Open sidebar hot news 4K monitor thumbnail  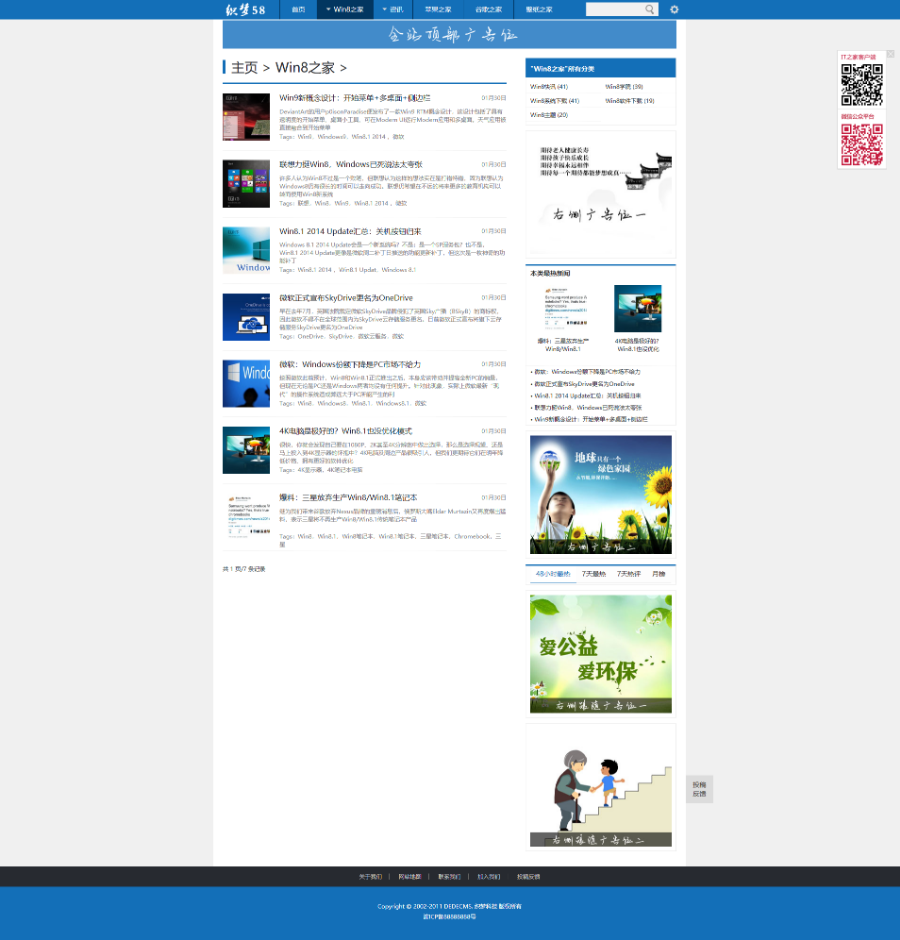point(637,309)
